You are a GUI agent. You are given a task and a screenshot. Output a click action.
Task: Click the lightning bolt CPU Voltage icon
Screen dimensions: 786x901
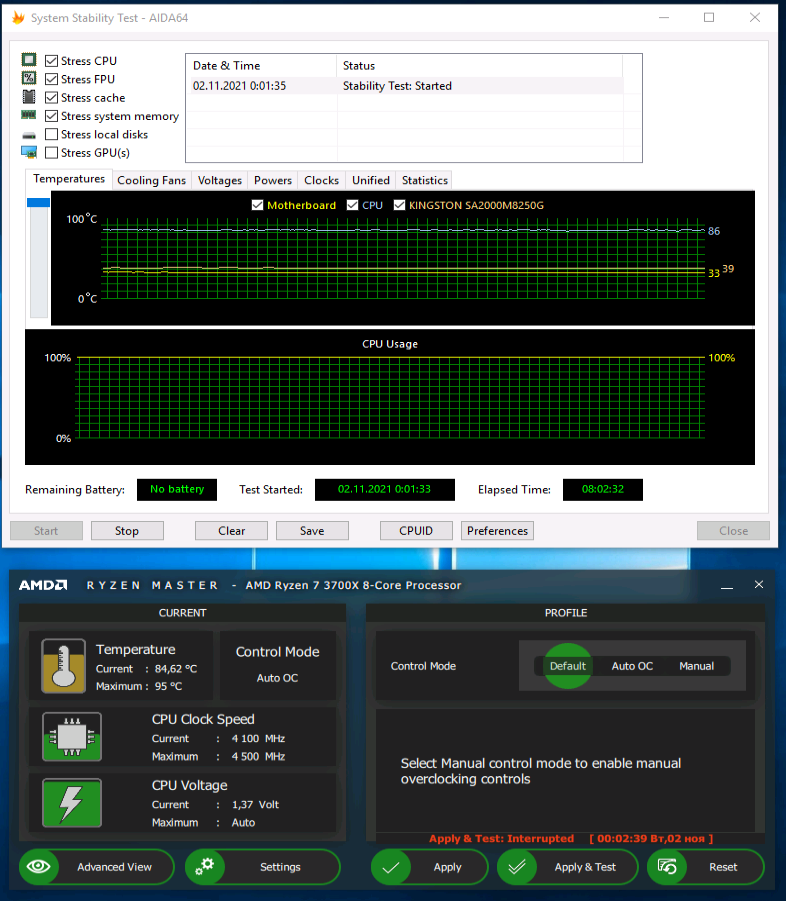72,803
